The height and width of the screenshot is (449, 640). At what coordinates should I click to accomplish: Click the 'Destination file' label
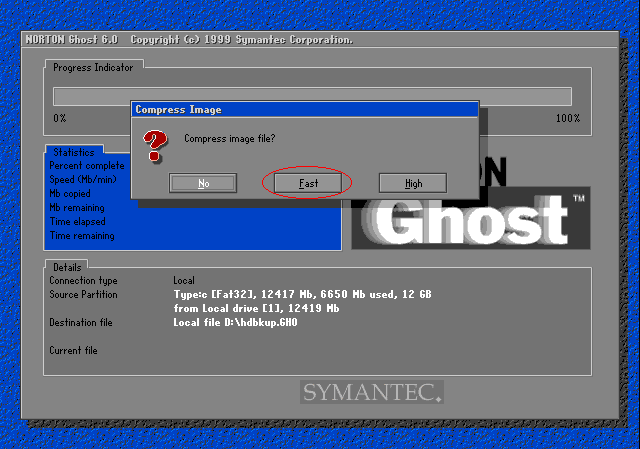coord(81,322)
